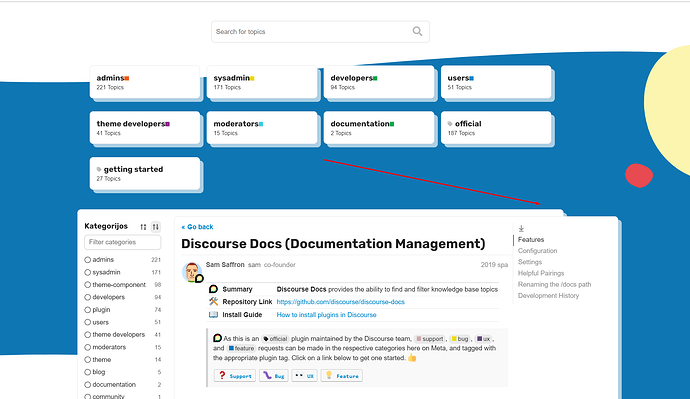Open the documentation category card
Viewport: 690px width, 399px height.
(x=378, y=128)
